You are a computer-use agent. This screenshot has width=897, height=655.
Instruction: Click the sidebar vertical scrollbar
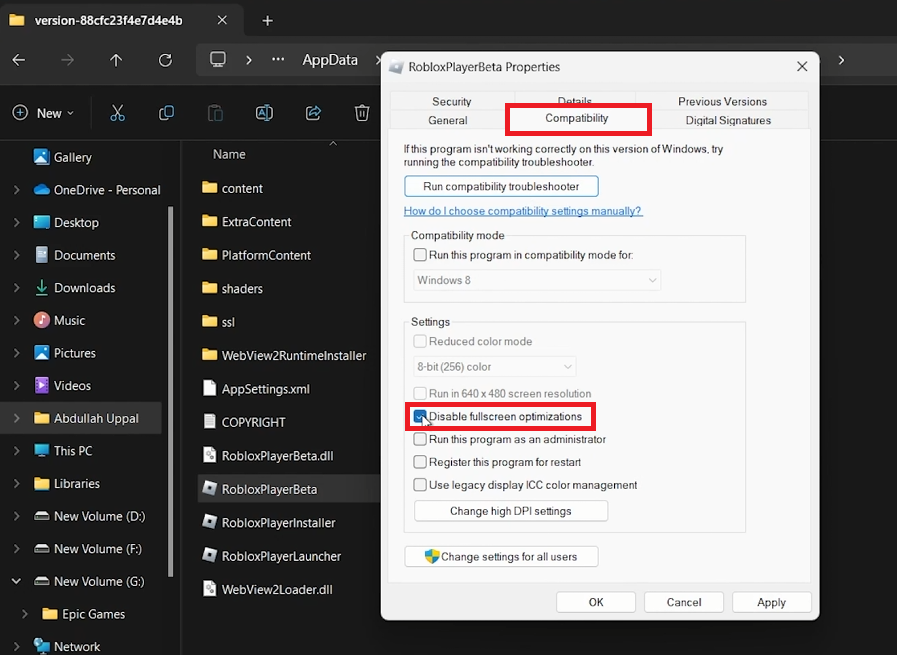coord(170,391)
